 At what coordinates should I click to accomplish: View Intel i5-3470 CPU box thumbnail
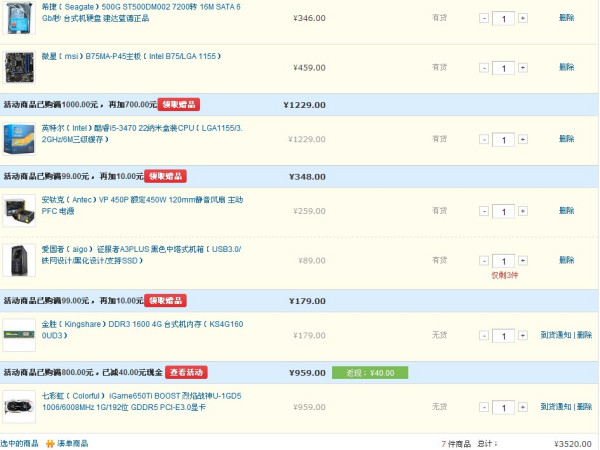[19, 139]
